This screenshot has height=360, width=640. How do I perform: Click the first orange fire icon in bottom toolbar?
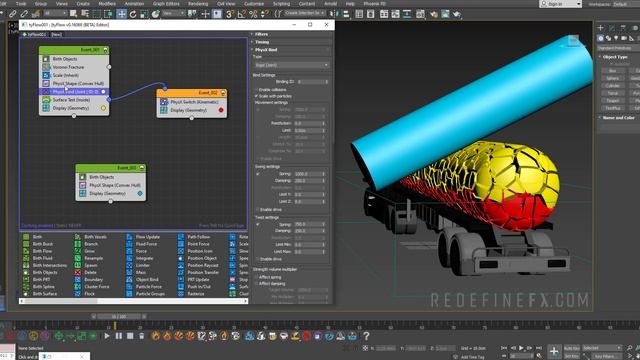(156, 336)
